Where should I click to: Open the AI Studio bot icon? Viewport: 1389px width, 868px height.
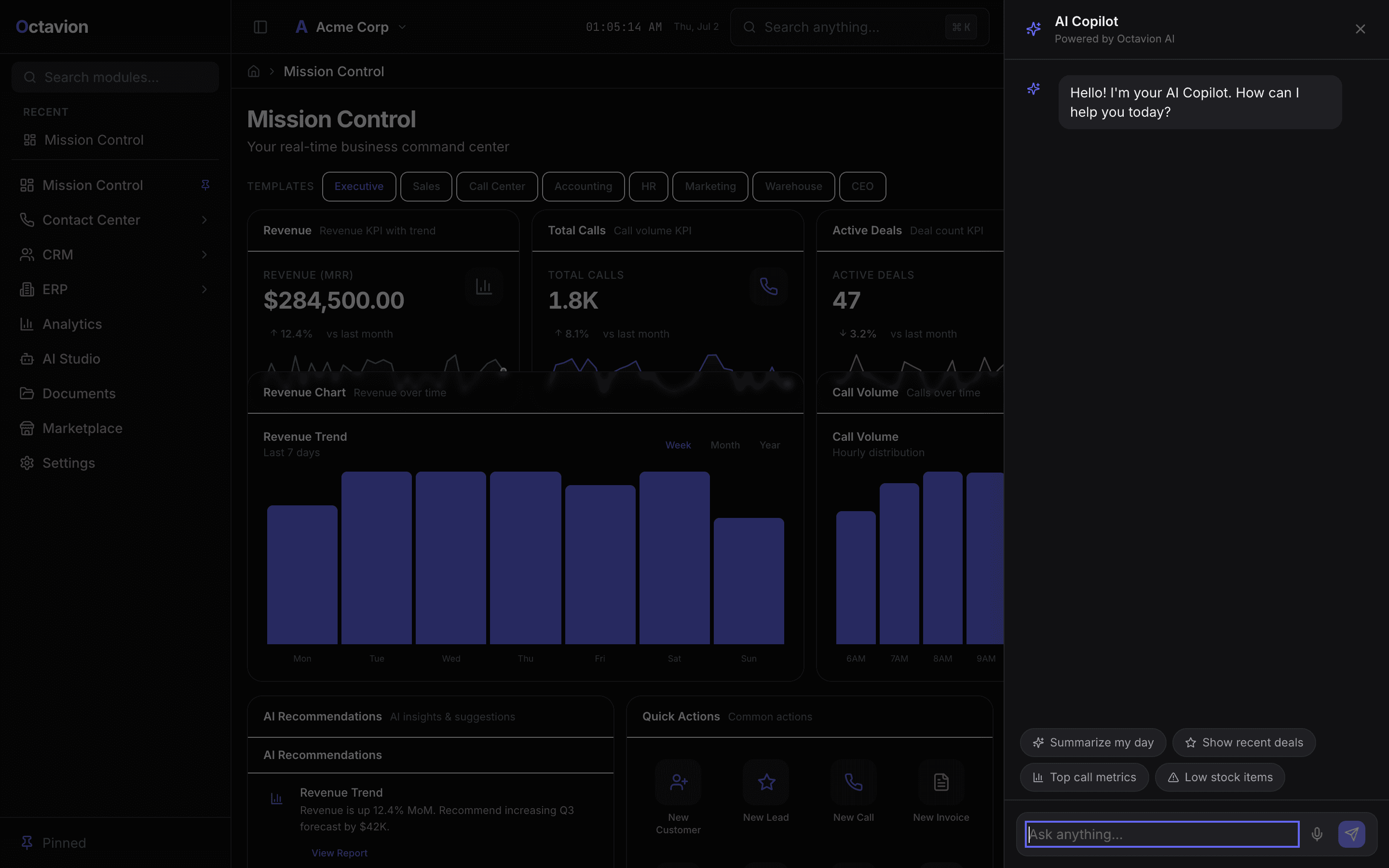27,359
